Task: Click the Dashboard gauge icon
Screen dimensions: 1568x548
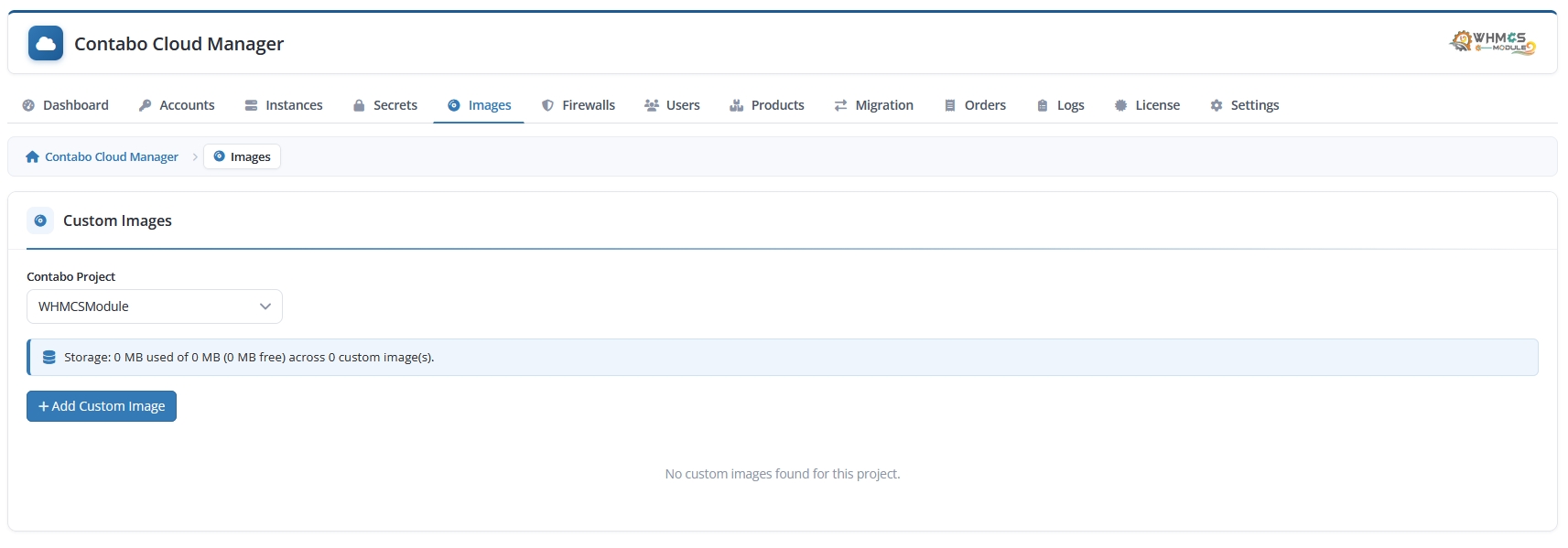Action: (28, 105)
